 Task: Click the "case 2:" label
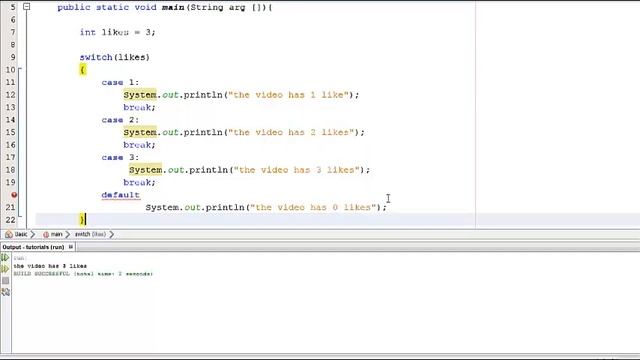tap(120, 120)
